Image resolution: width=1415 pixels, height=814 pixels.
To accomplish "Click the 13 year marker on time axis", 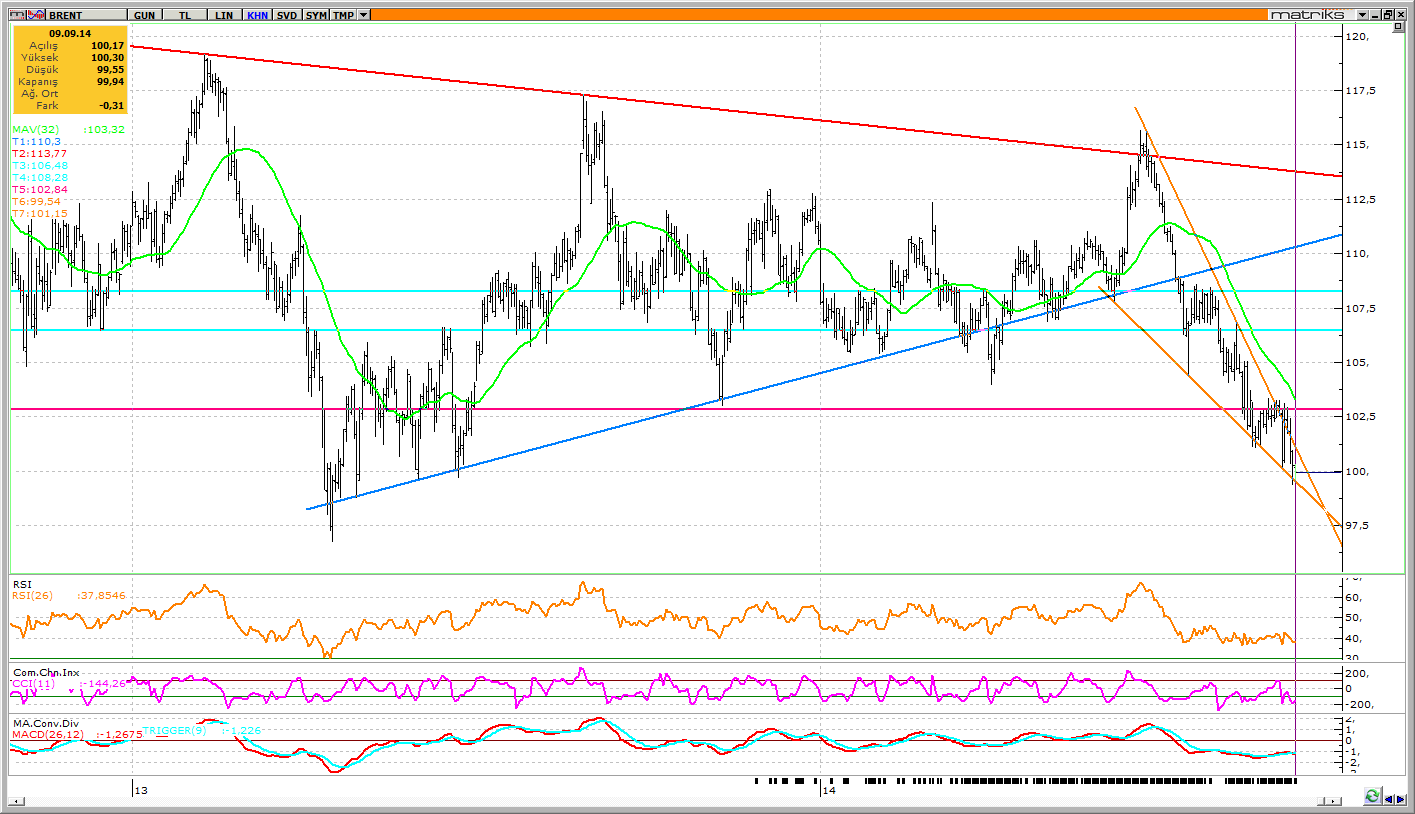I will click(141, 792).
